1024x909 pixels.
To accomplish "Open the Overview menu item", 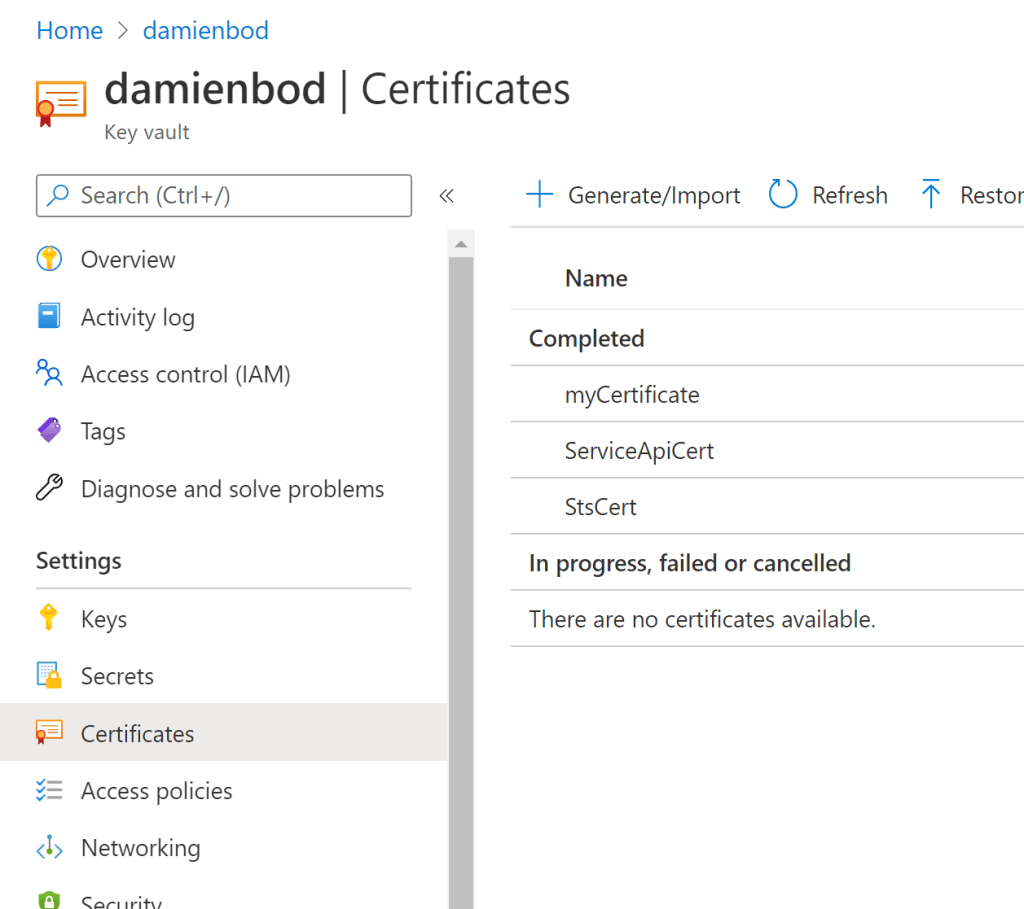I will 223,259.
